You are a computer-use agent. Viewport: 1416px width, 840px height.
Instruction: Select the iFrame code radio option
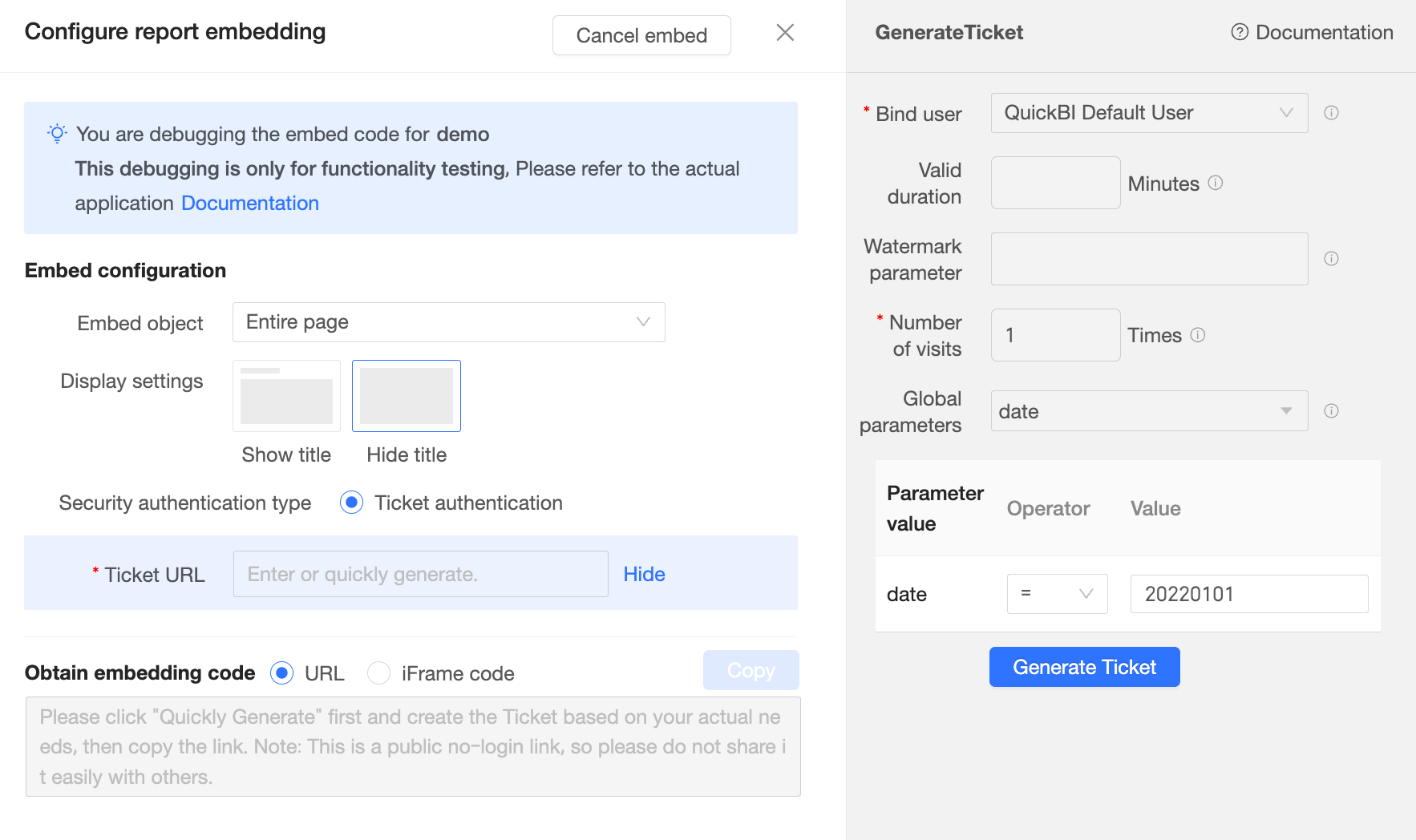(378, 673)
